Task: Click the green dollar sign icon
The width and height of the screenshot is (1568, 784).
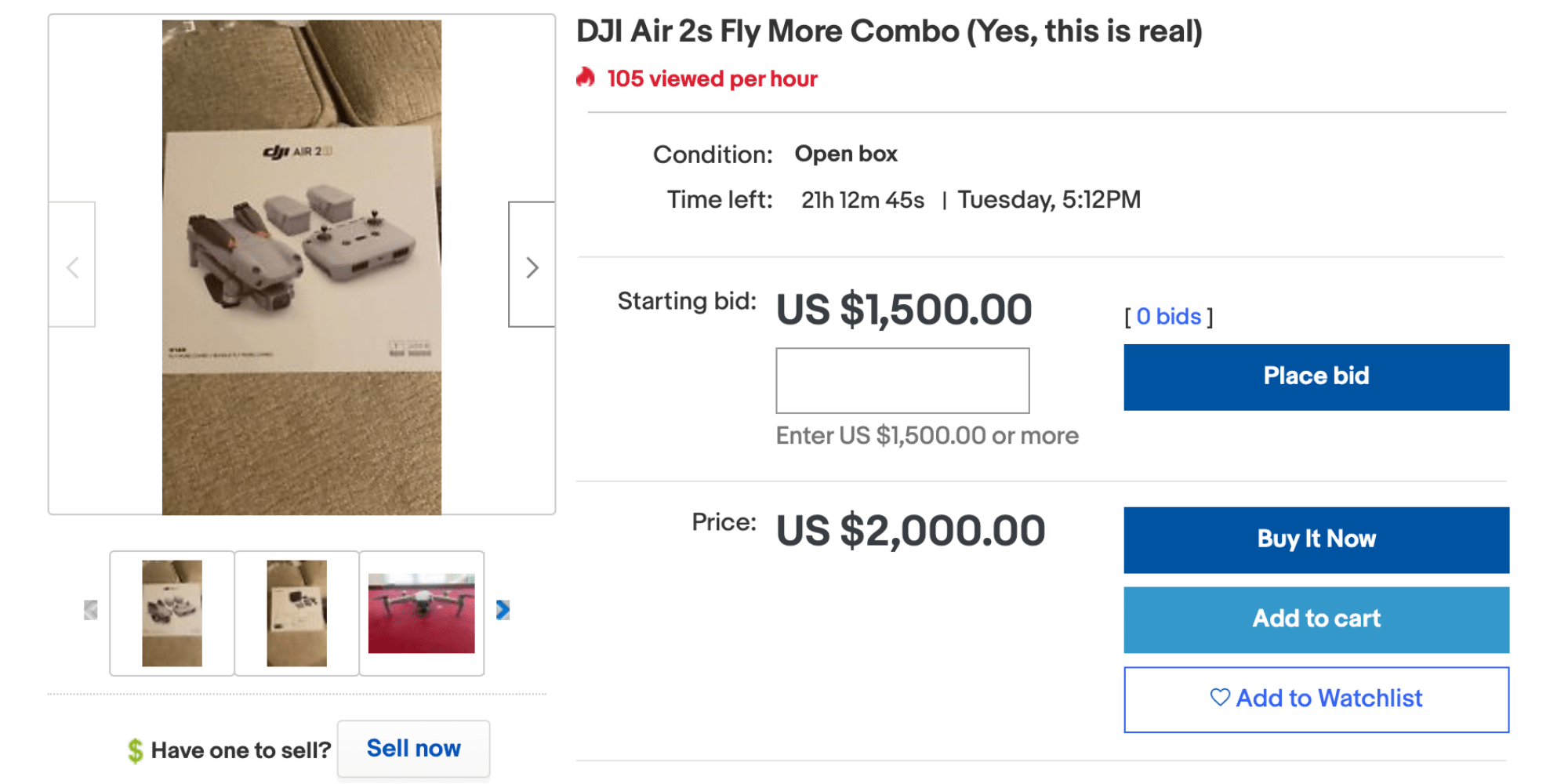Action: [x=135, y=750]
